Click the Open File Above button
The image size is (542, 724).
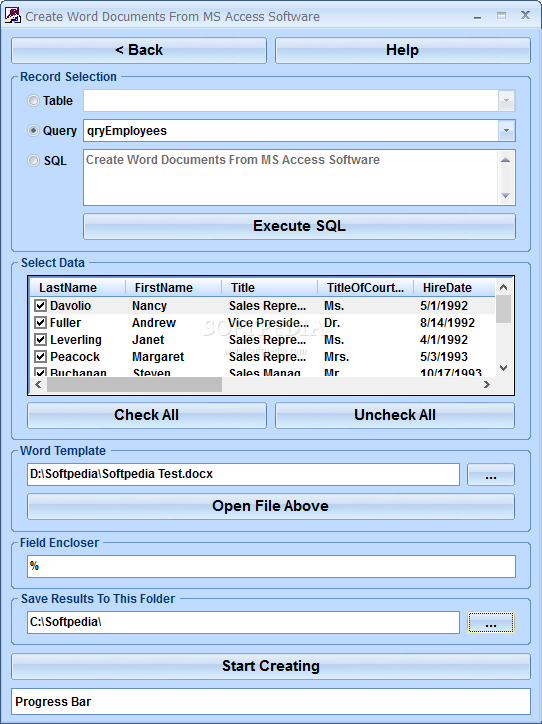tap(271, 506)
